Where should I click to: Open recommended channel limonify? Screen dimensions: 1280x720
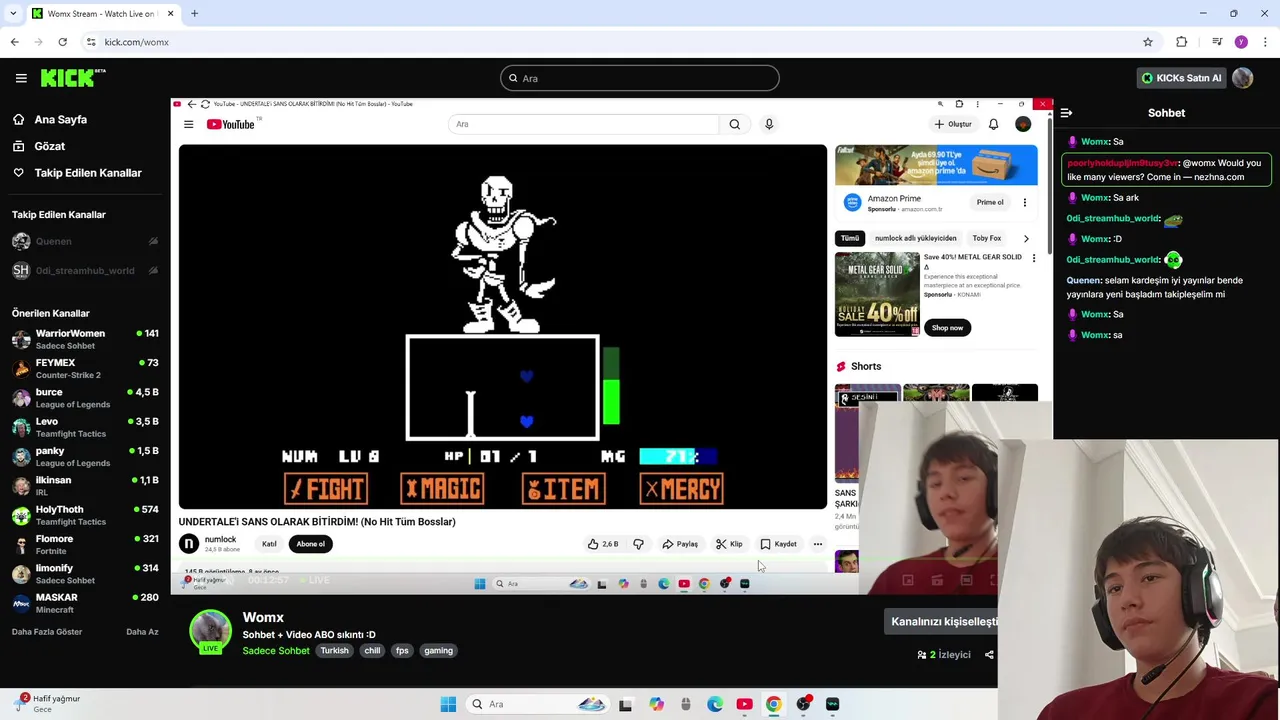tap(85, 574)
